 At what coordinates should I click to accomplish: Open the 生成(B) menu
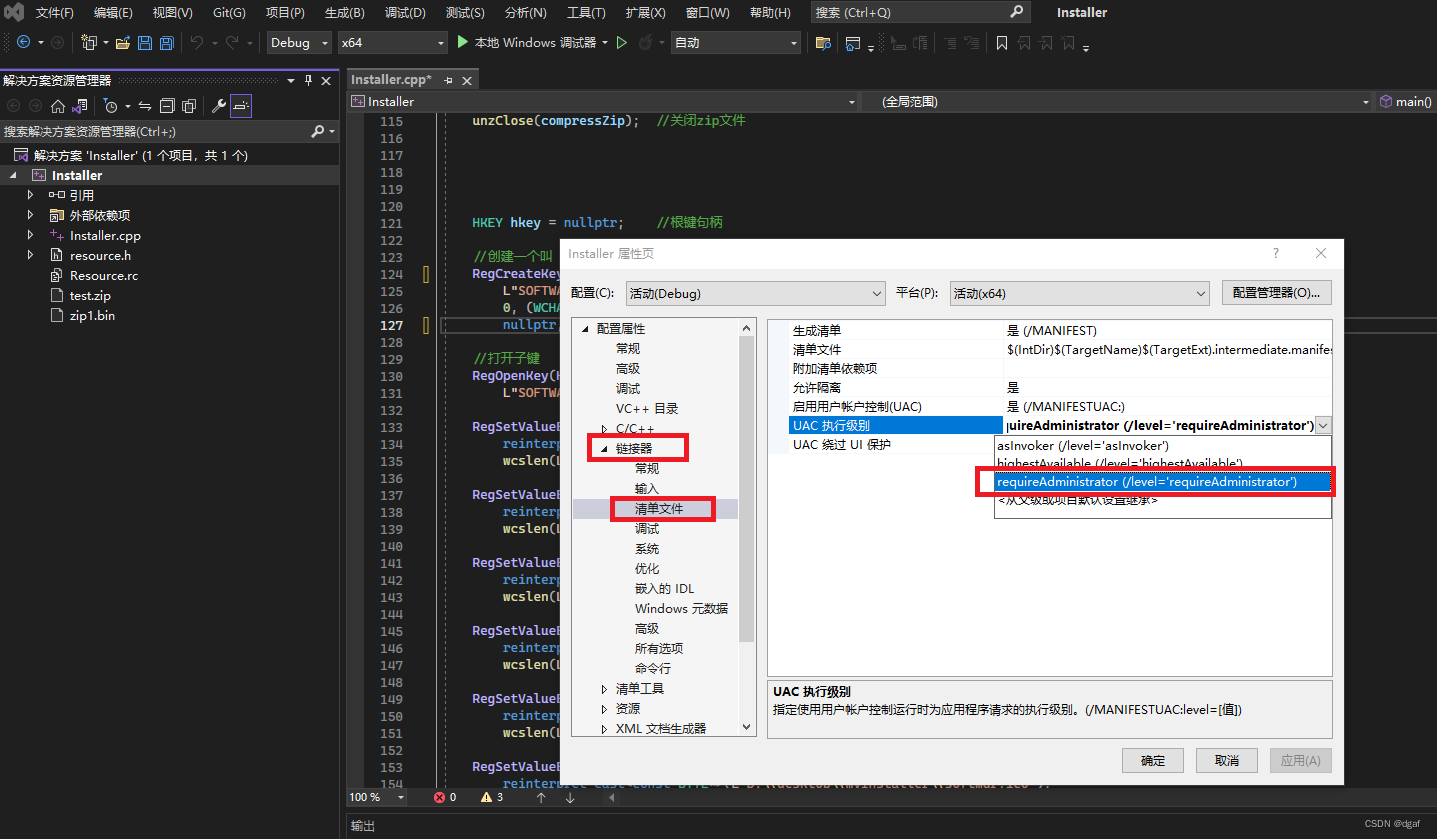pyautogui.click(x=345, y=13)
